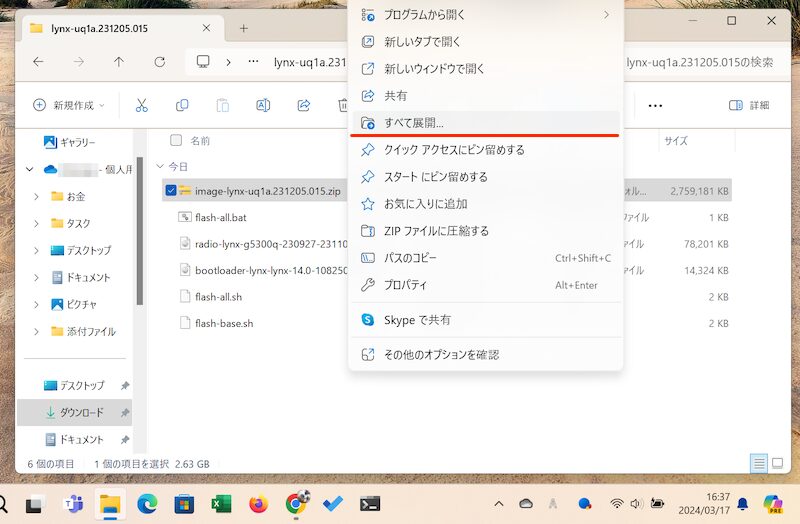Click the search box for lynx folder
Viewport: 800px width, 524px height.
pos(700,62)
